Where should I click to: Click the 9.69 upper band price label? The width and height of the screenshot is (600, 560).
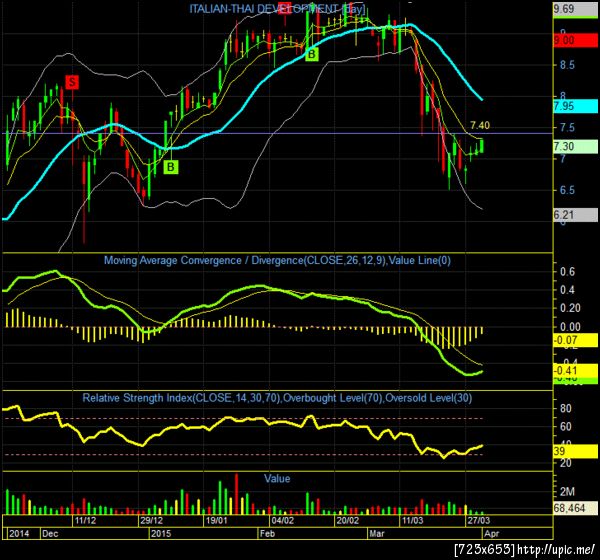[x=576, y=9]
